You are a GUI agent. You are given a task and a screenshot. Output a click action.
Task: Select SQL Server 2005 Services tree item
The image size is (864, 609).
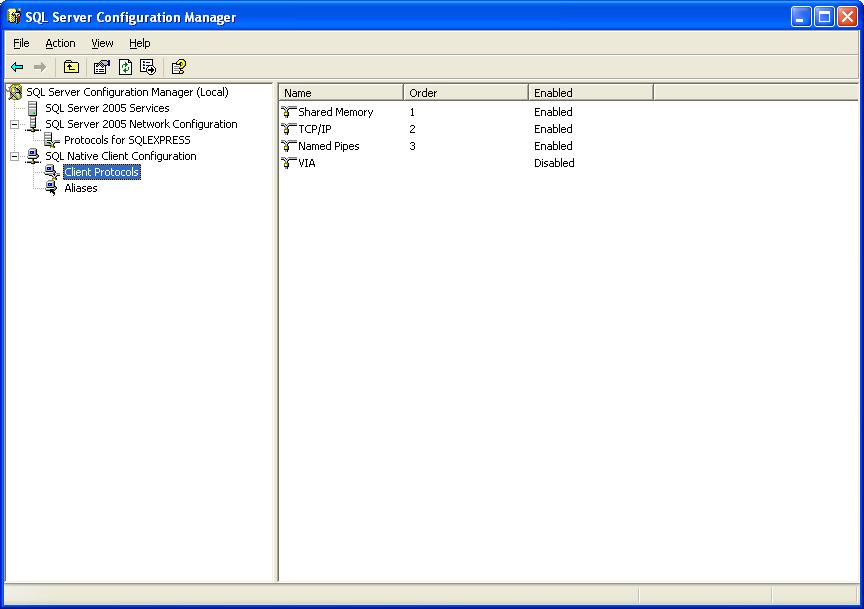(107, 108)
